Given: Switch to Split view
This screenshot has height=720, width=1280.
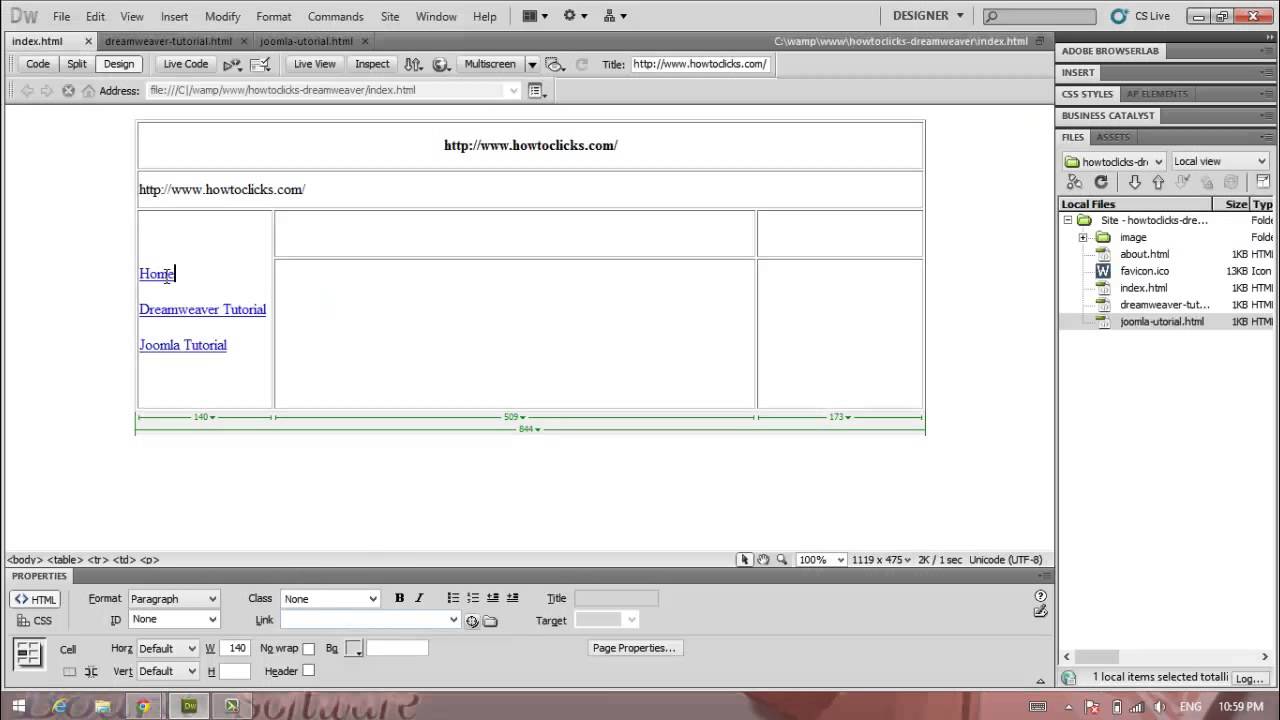Looking at the screenshot, I should click(x=77, y=64).
